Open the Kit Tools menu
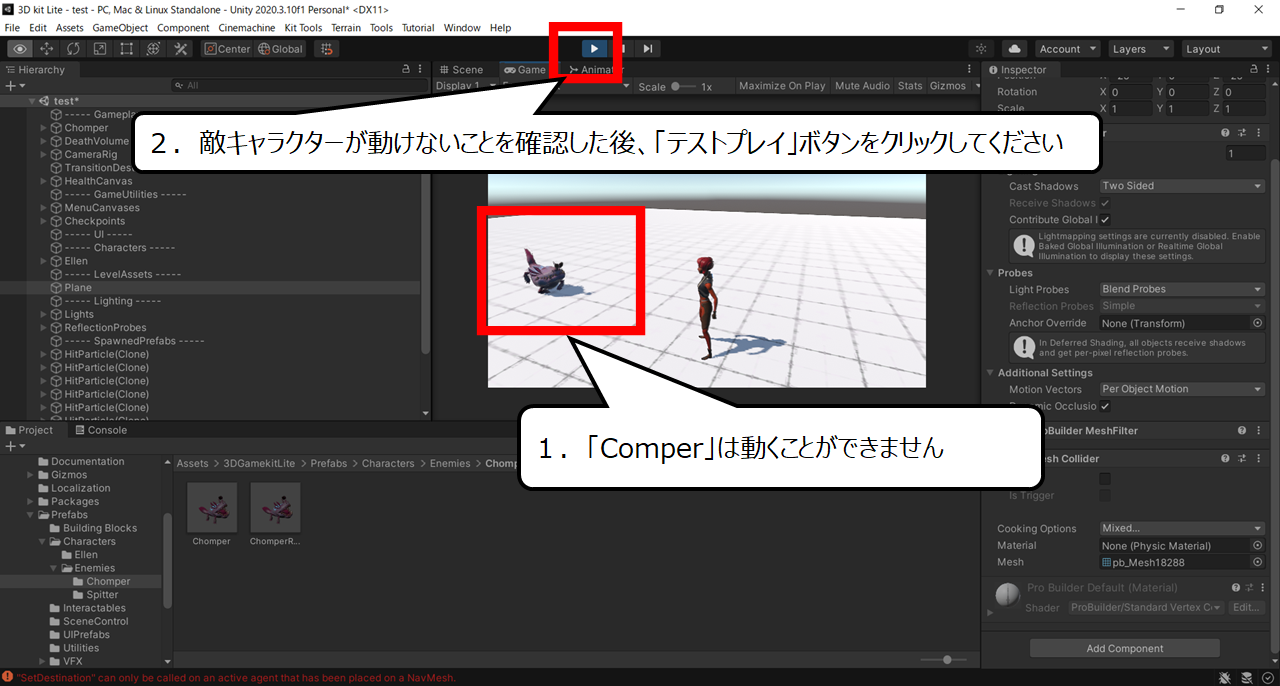 (303, 28)
